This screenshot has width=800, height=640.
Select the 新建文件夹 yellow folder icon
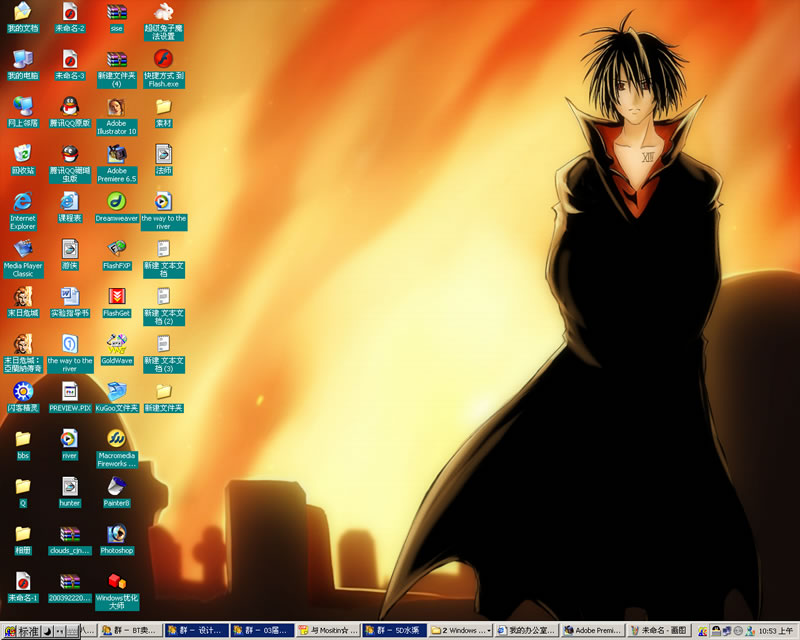point(164,397)
